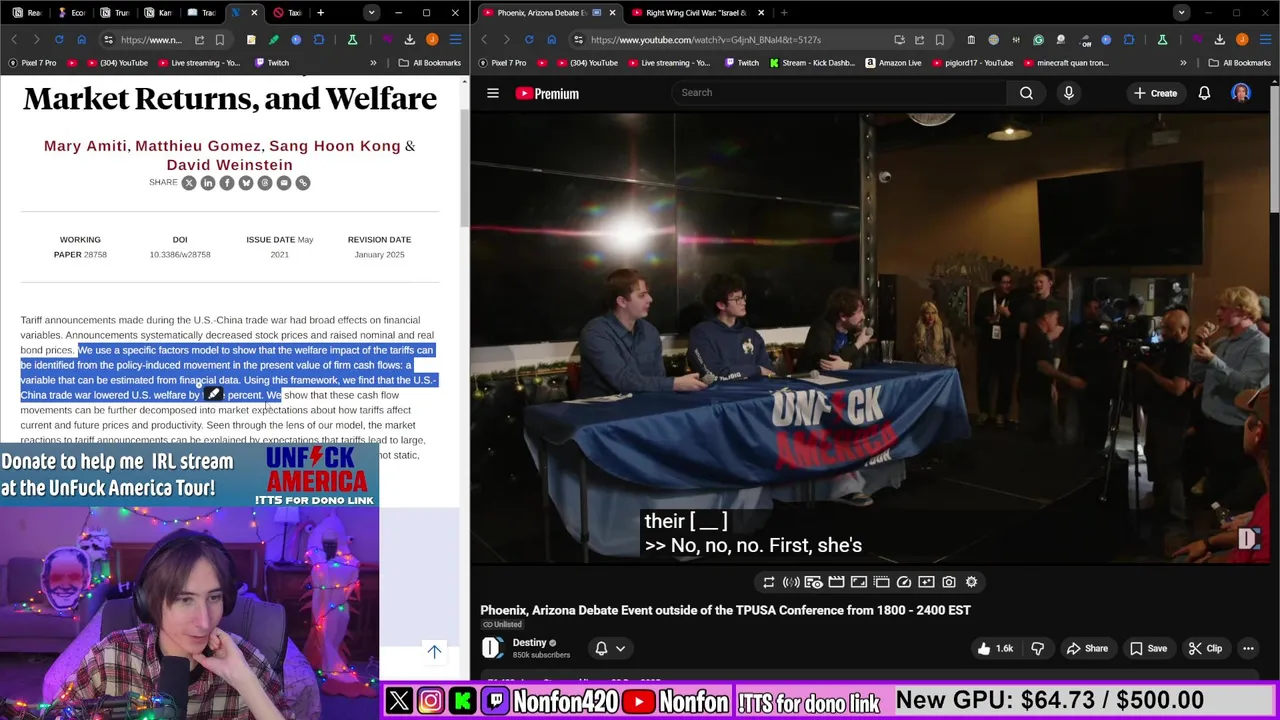Image resolution: width=1280 pixels, height=720 pixels.
Task: Open downloads in right browser toolbar
Action: [1219, 40]
